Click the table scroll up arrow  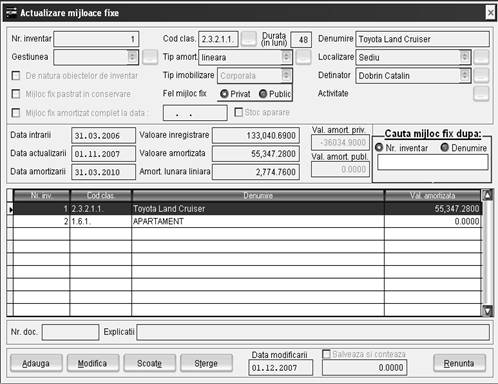487,195
